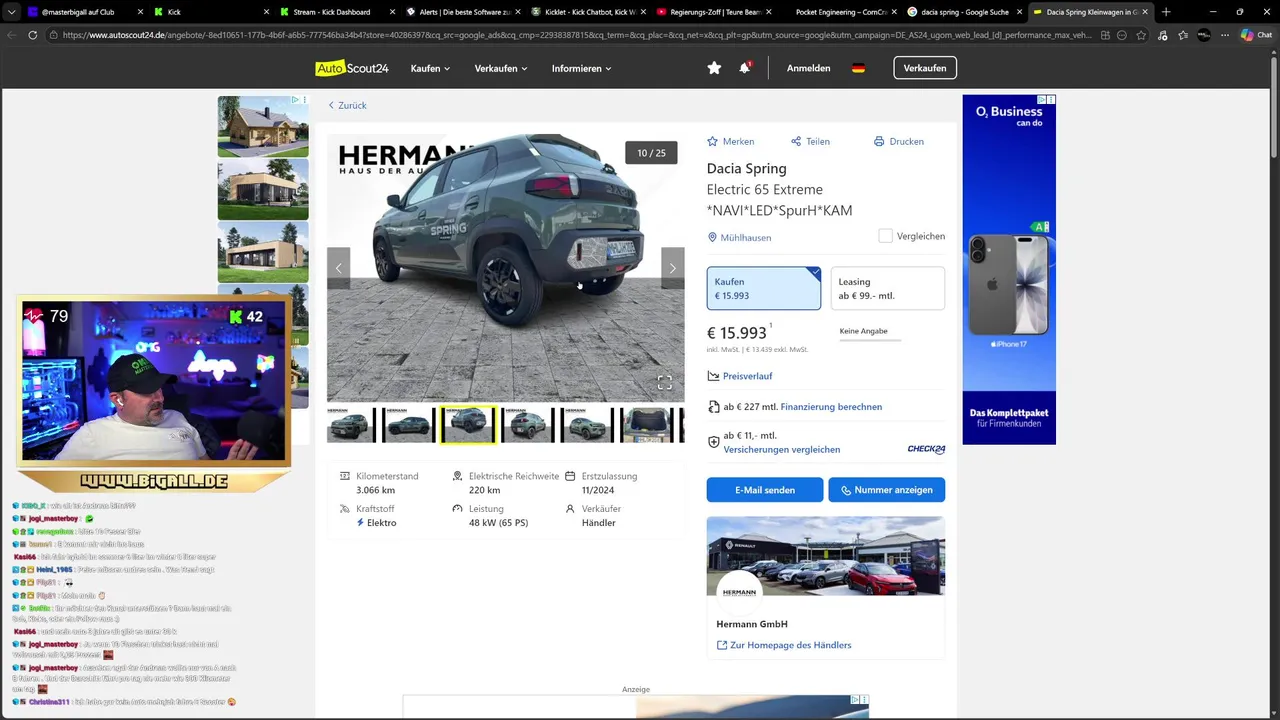Switch to dacia spring Google Suche tab
The height and width of the screenshot is (720, 1280).
click(x=965, y=12)
